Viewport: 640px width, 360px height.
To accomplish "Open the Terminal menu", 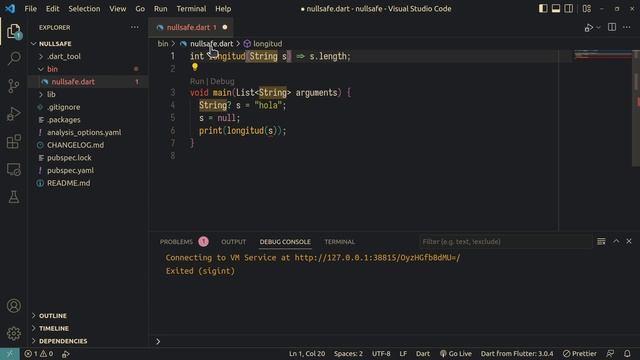I will click(191, 9).
